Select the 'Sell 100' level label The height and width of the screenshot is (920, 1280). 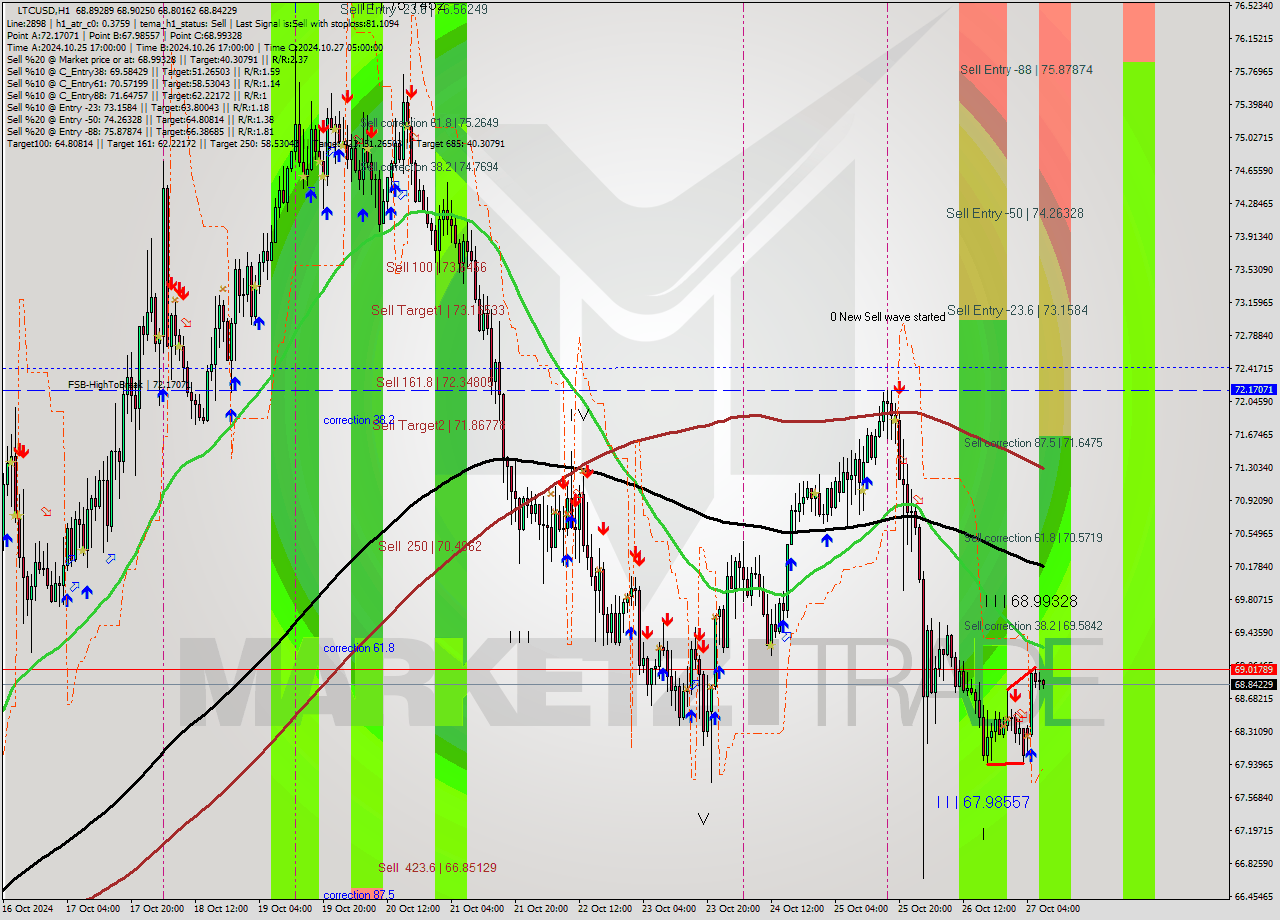click(436, 267)
